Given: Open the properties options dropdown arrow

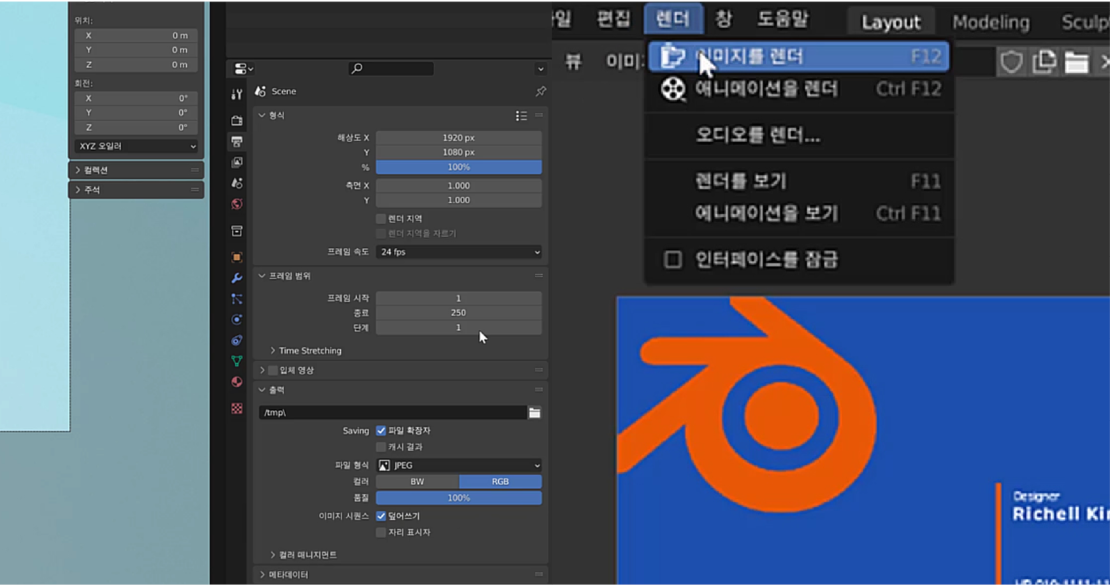Looking at the screenshot, I should pos(540,69).
